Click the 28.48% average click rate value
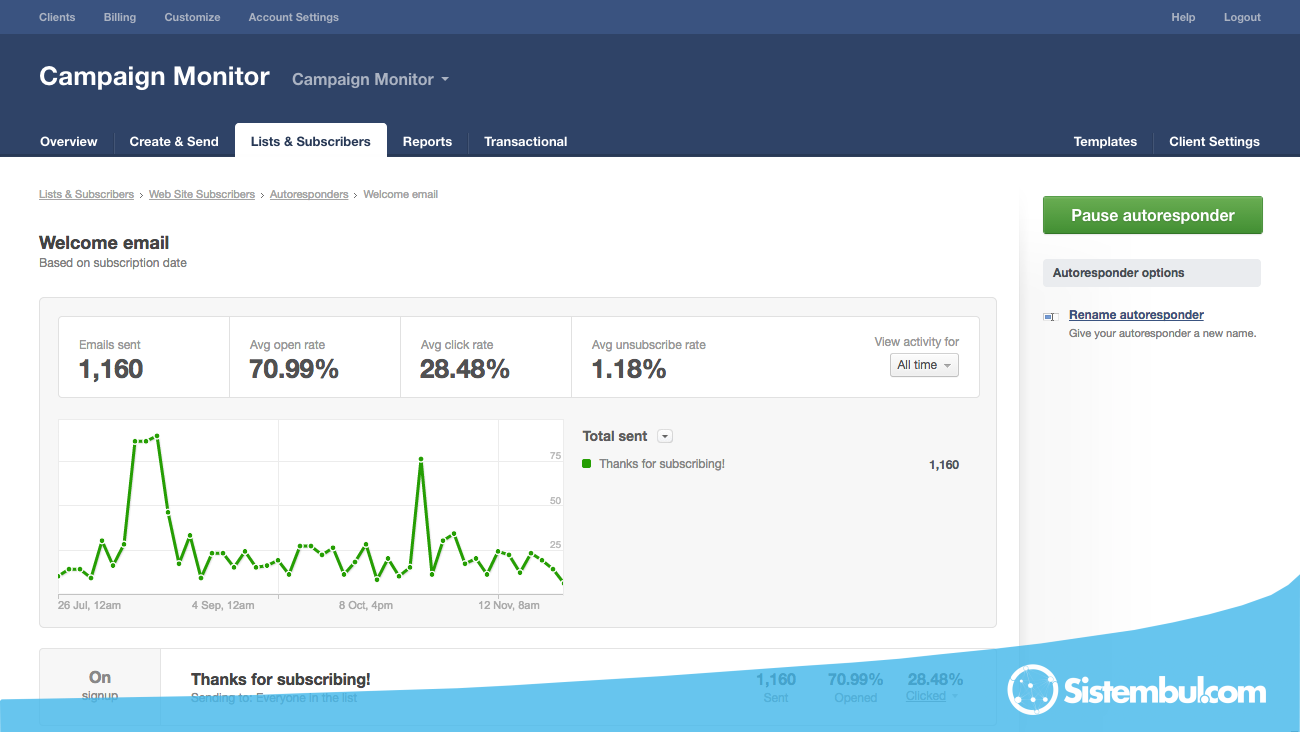This screenshot has height=732, width=1300. pos(465,369)
